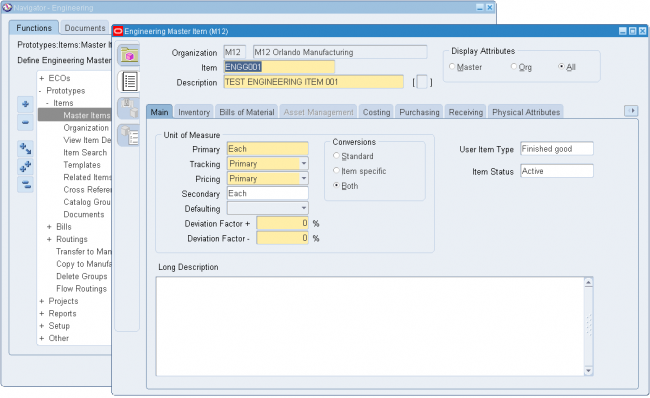Expand the ECOs node in Navigator
This screenshot has width=650, height=398.
tap(41, 78)
